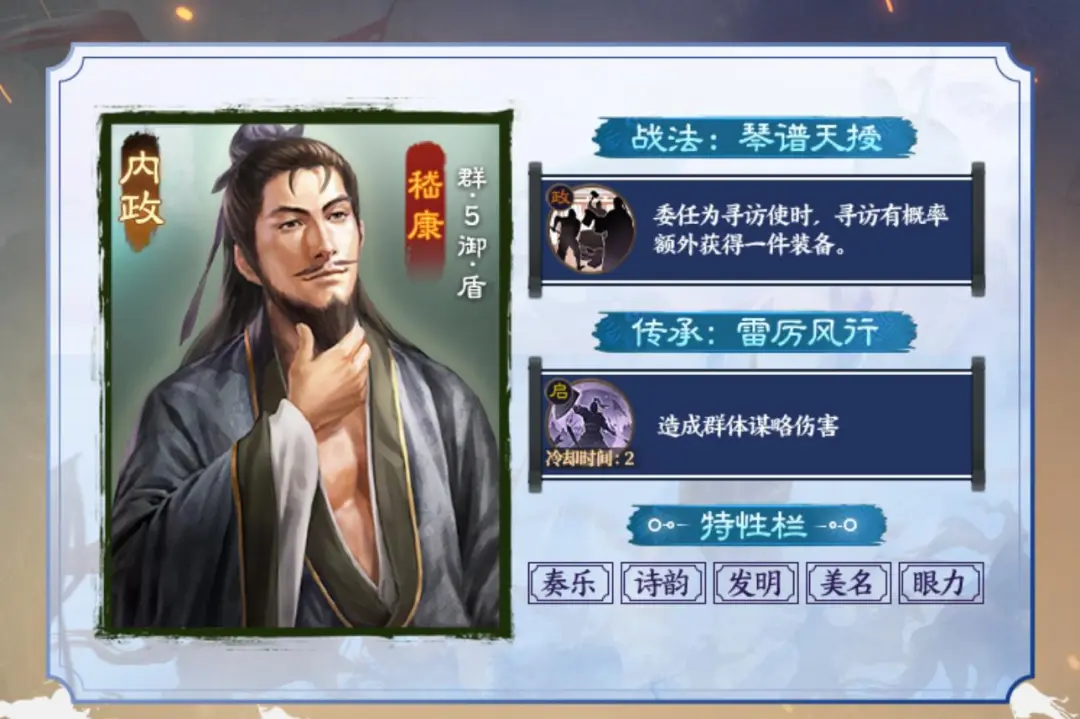Select the 美名 trait tag

848,583
